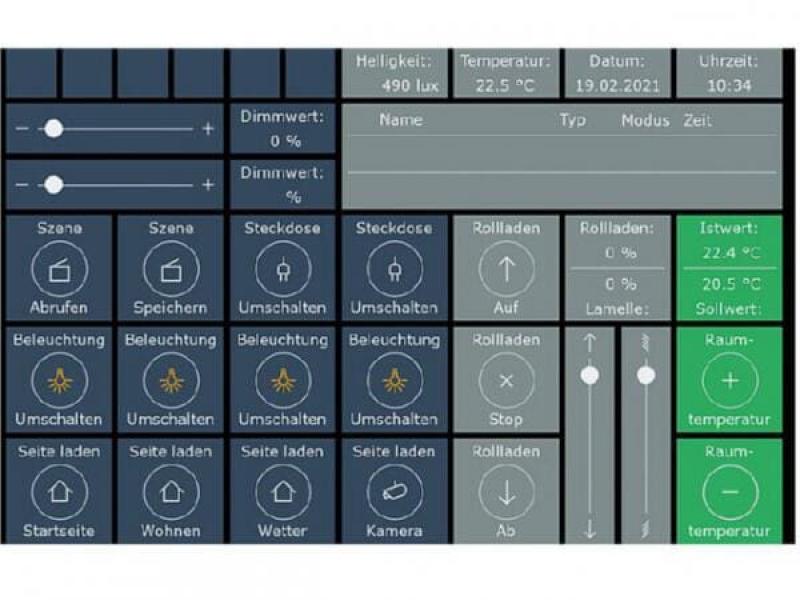Load the Wetter page
Viewport: 800px width, 600px height.
283,491
